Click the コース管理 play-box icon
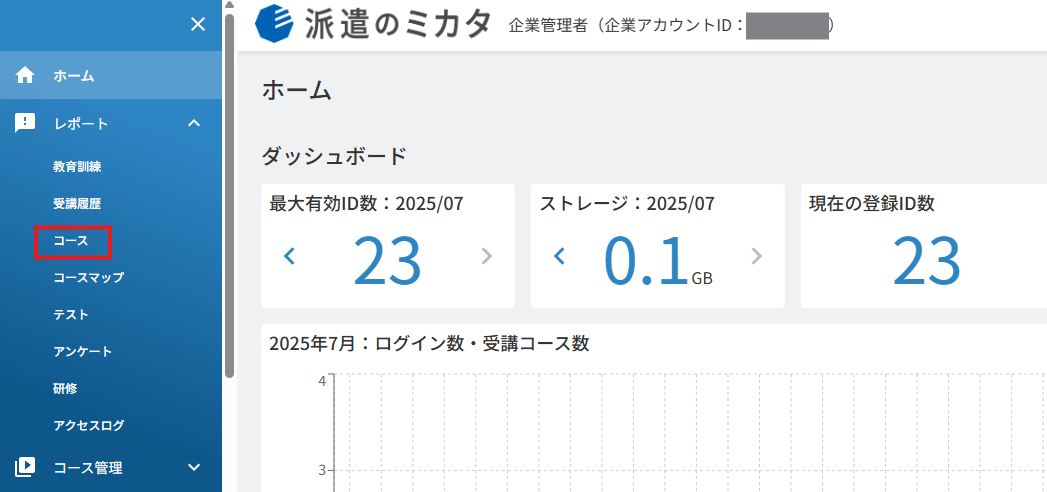1047x492 pixels. [x=25, y=467]
